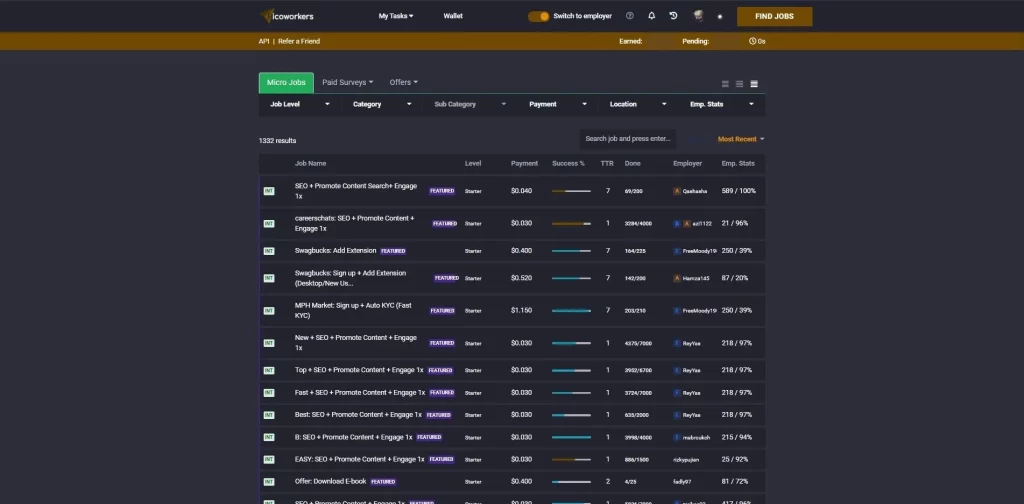
Task: Click INT badge on EASY: SEO row
Action: pos(269,460)
